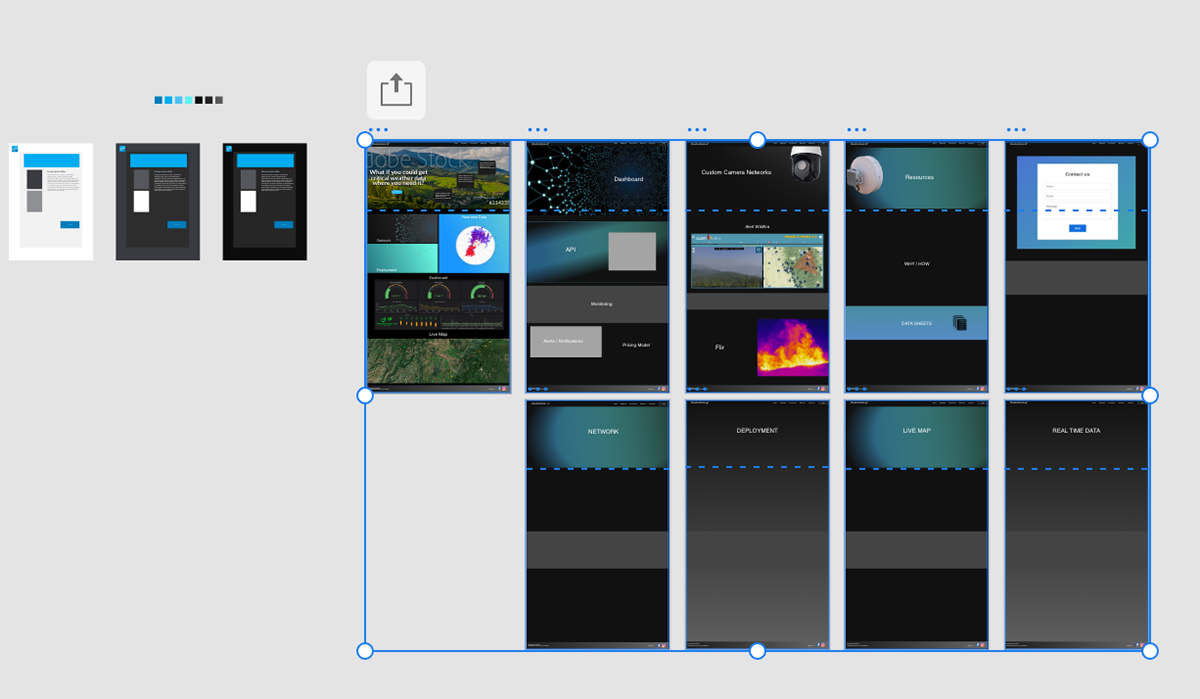Click the social icon in the NETWORK artboard footer
1200x699 pixels.
coord(658,645)
